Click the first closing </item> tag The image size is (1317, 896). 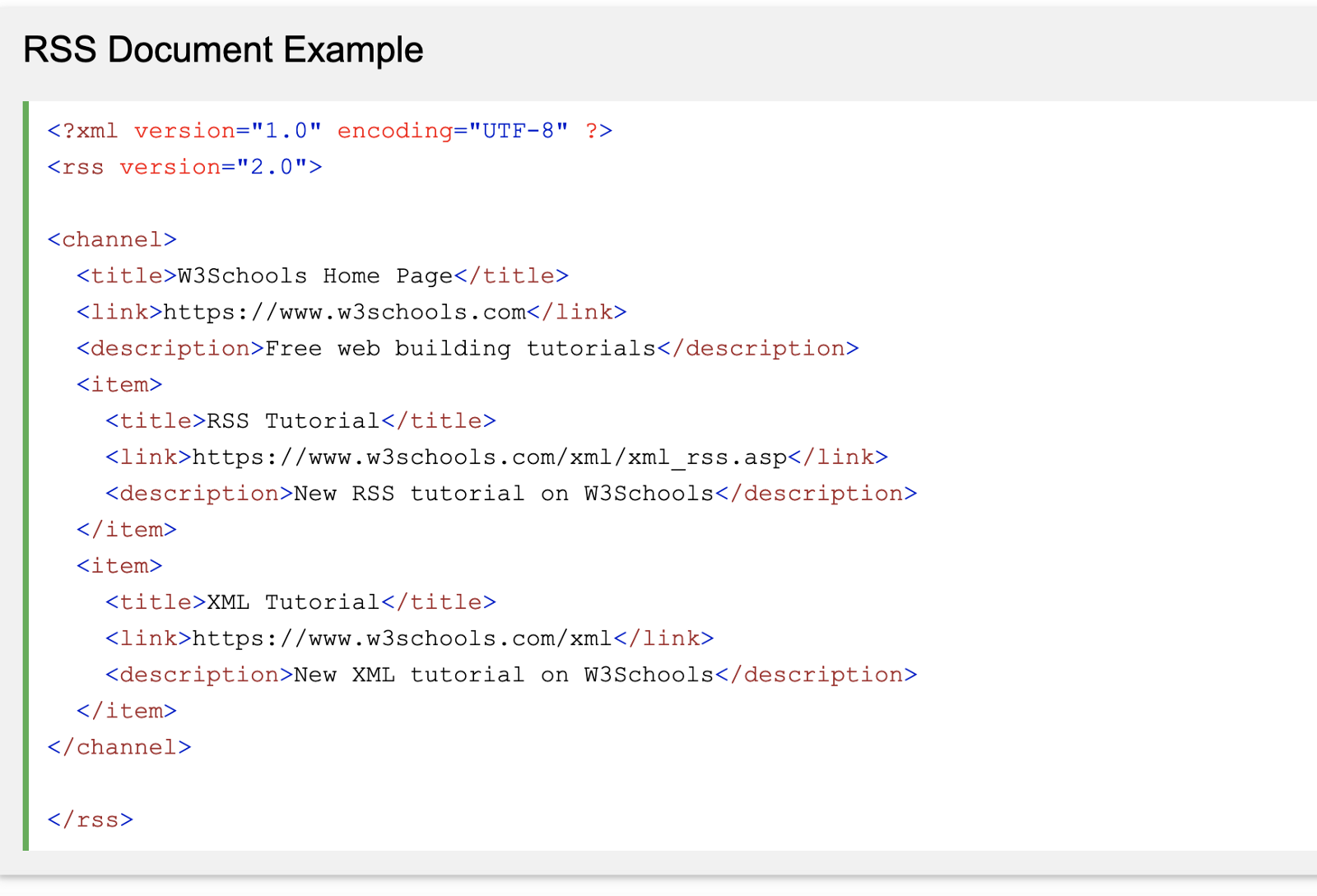[x=127, y=530]
